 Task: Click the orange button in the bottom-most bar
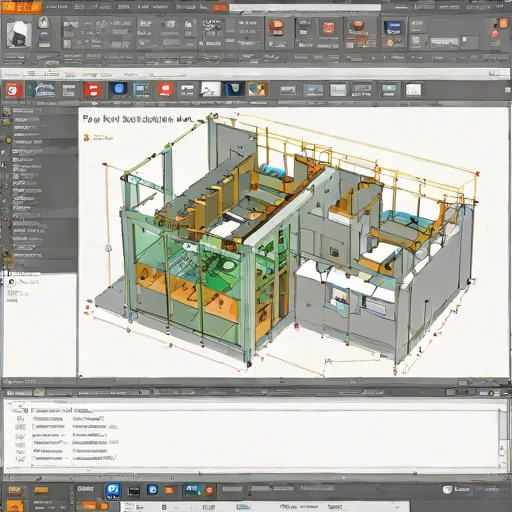pos(88,506)
